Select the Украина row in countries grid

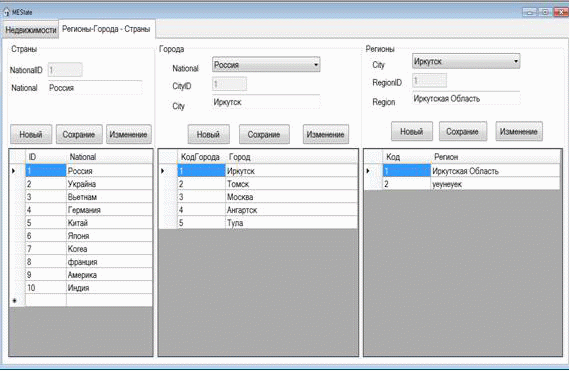point(89,184)
